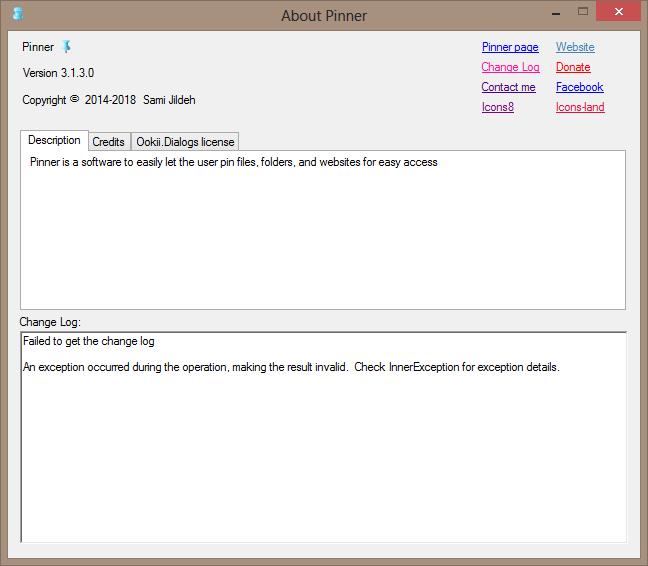Open the Icons8 link
Screen dimensions: 648x566
(498, 107)
